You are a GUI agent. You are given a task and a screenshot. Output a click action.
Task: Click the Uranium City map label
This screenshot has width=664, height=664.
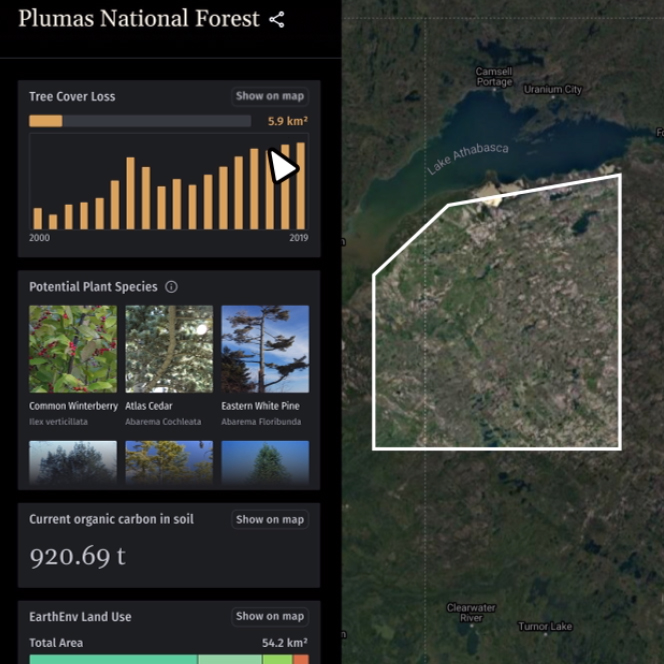pos(553,89)
